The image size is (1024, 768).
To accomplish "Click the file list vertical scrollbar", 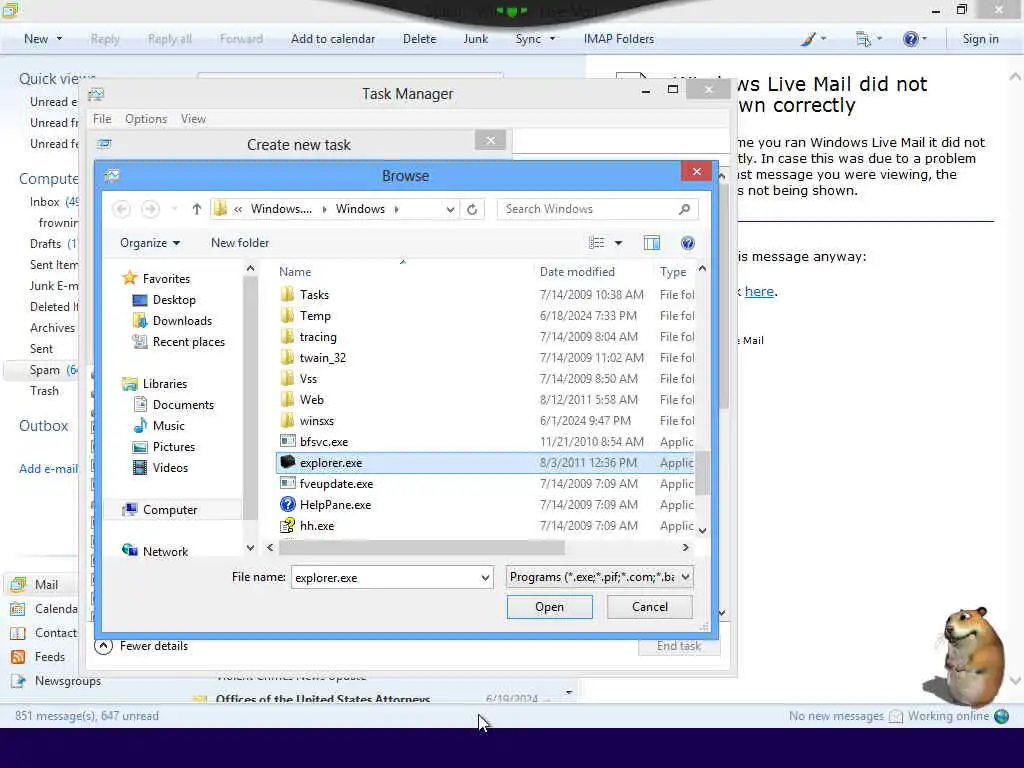I will coord(702,473).
